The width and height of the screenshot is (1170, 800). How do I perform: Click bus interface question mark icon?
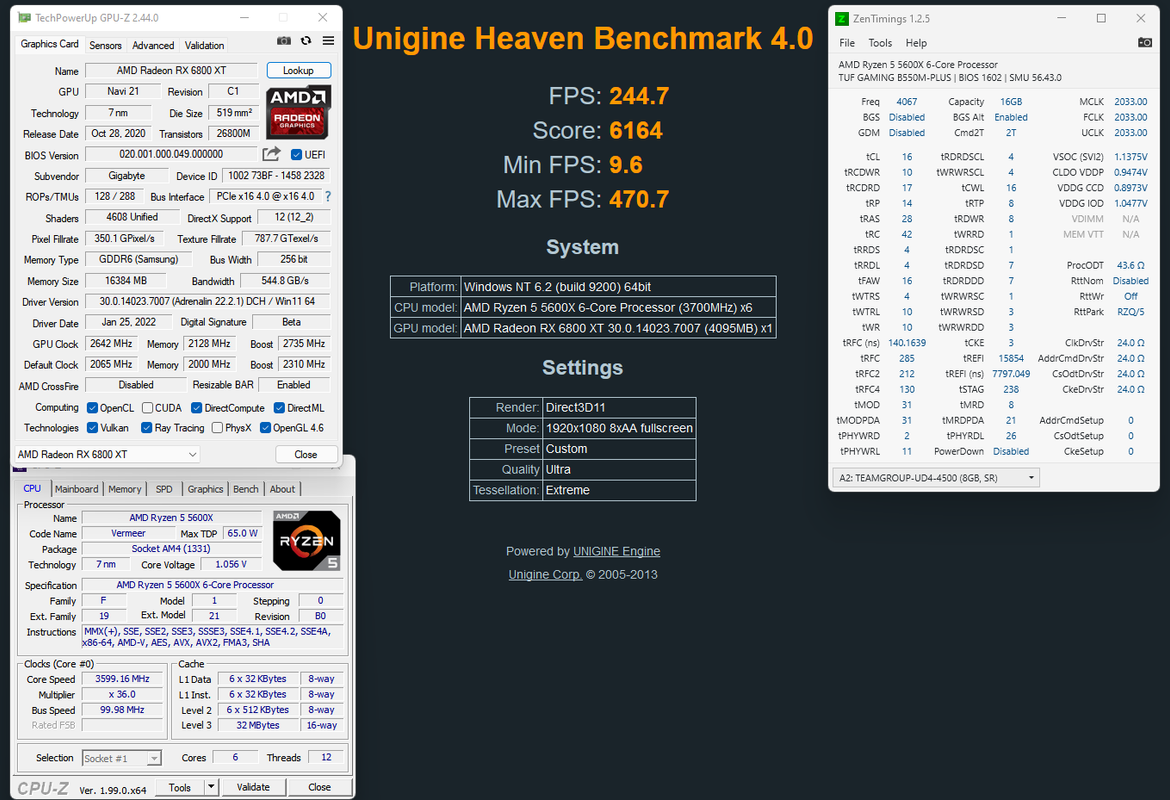pos(328,196)
